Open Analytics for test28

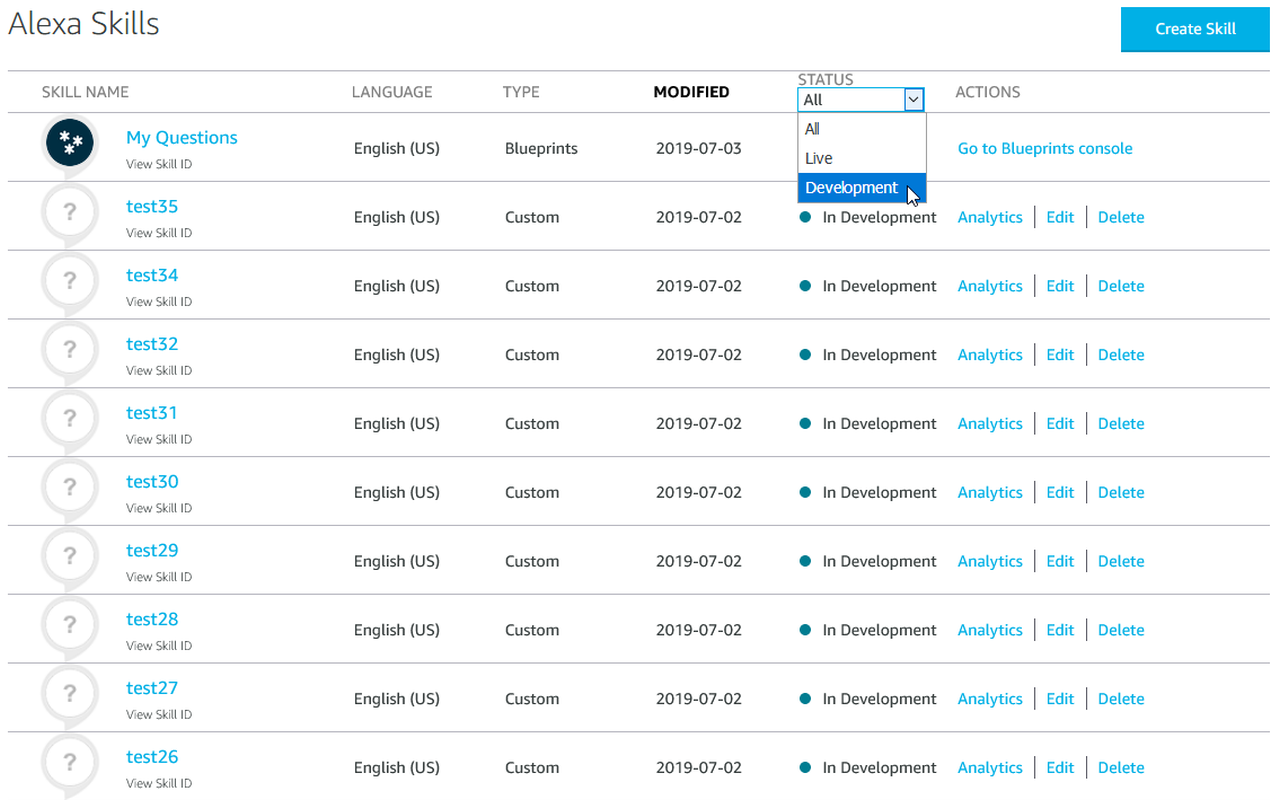[x=990, y=630]
